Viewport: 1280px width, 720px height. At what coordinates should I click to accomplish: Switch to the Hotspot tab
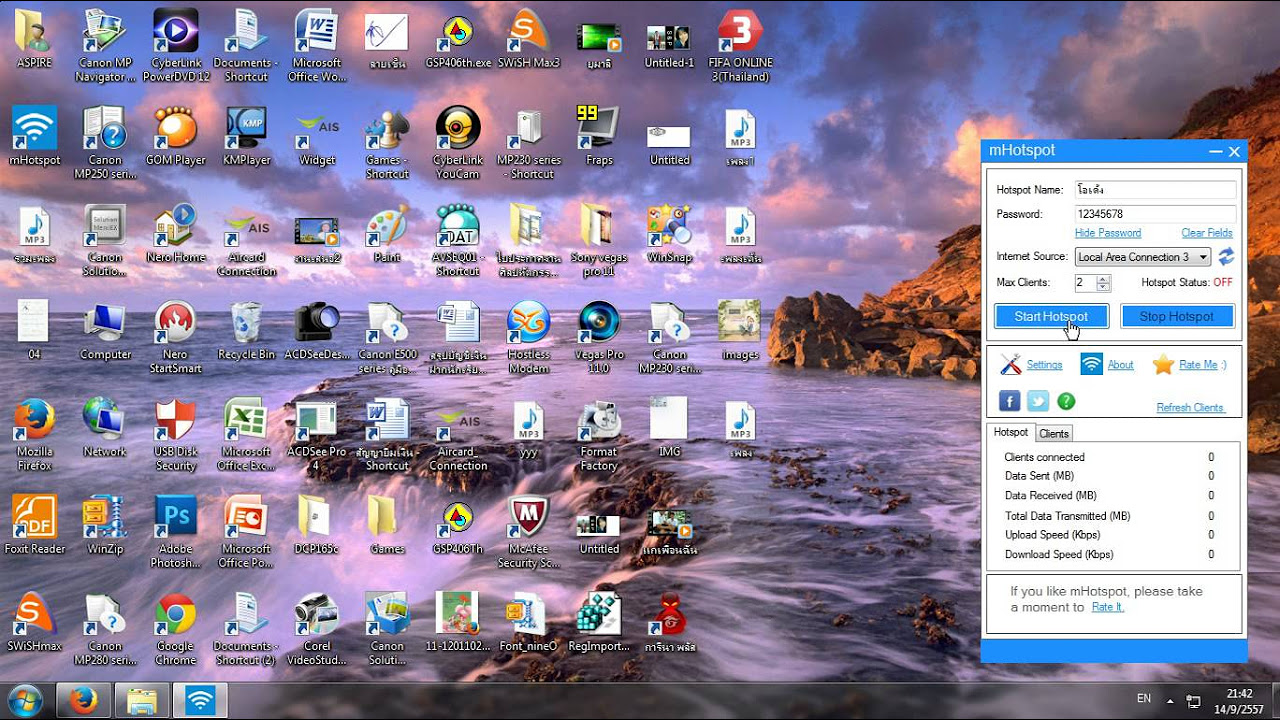[1010, 432]
